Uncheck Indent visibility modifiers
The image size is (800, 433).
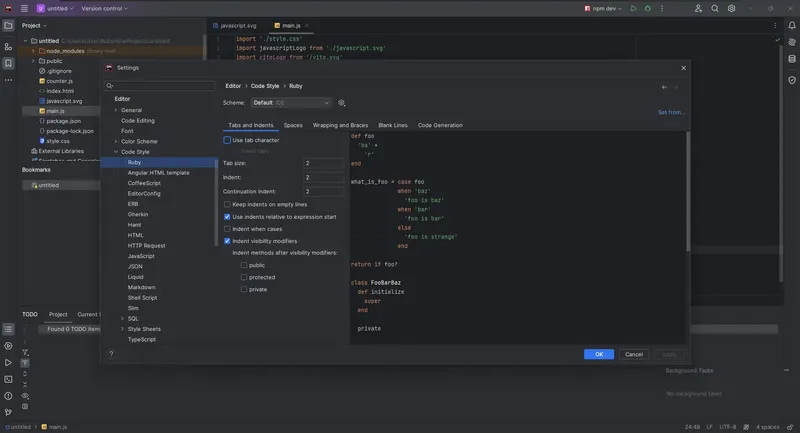(x=227, y=241)
